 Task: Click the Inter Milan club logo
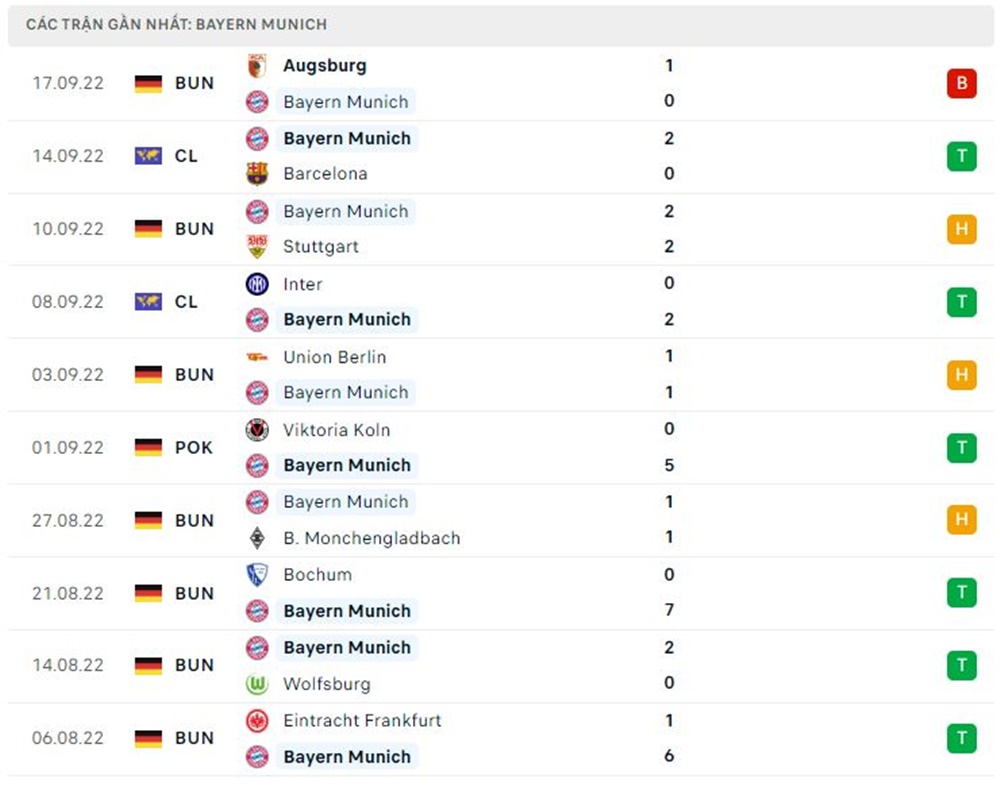[257, 284]
